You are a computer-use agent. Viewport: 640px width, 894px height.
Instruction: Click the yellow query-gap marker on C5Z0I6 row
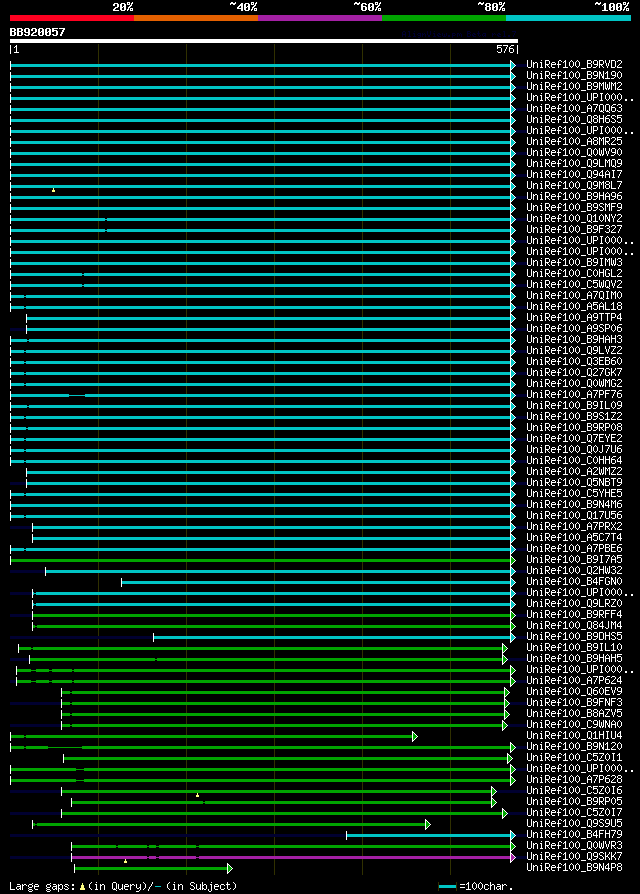click(198, 795)
